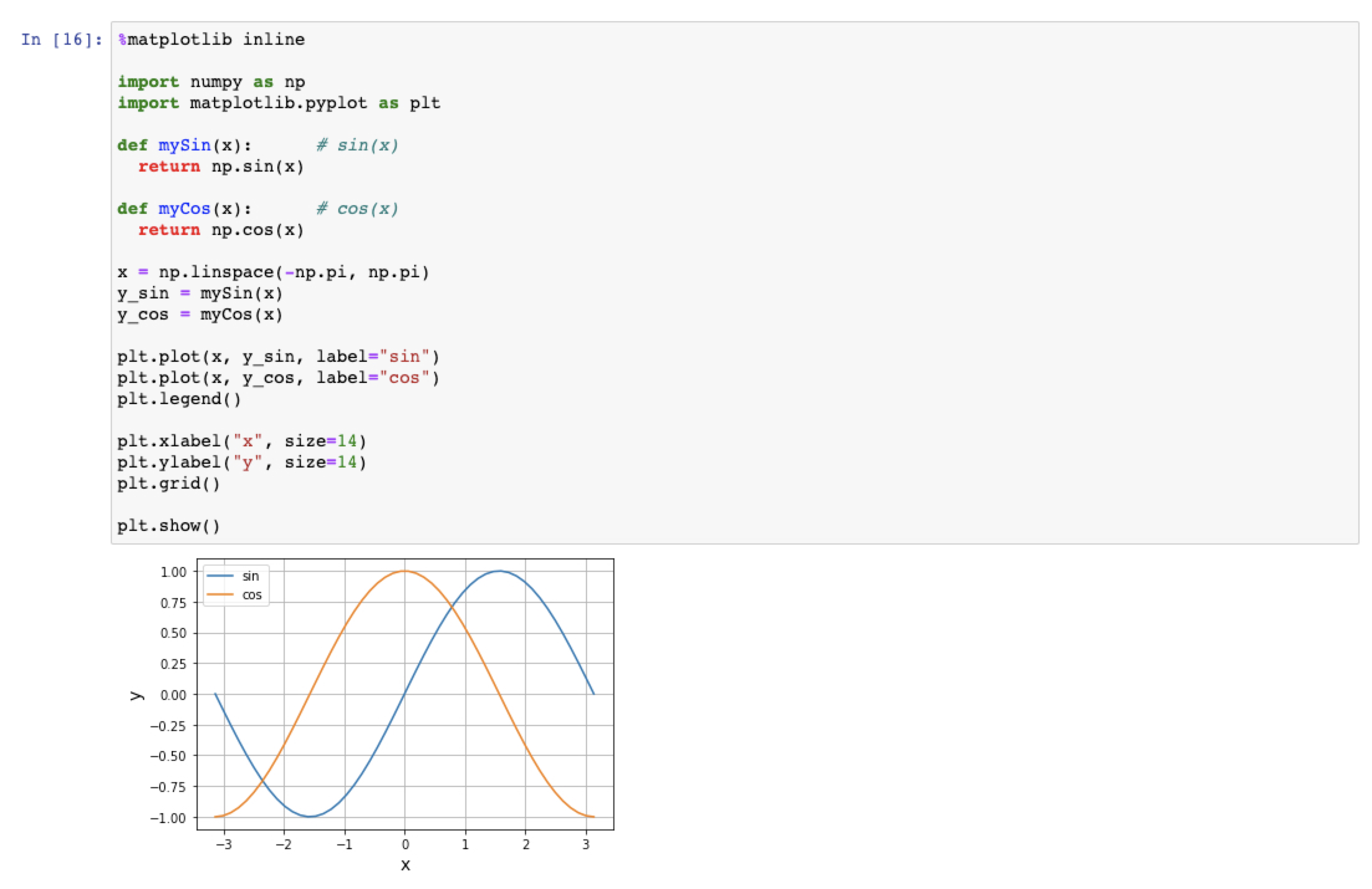The image size is (1372, 889).
Task: Click the # cos(x) comment
Action: [x=357, y=209]
